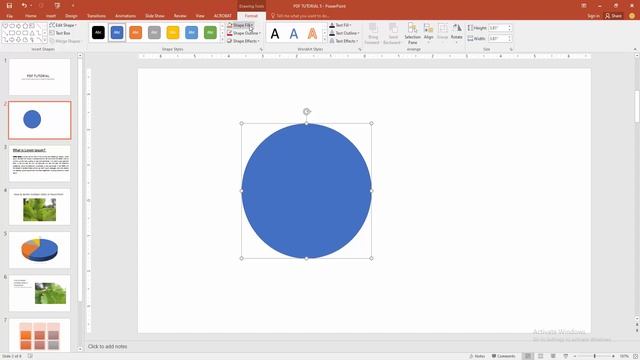Switch to the Design tab
The width and height of the screenshot is (640, 360).
[x=71, y=16]
